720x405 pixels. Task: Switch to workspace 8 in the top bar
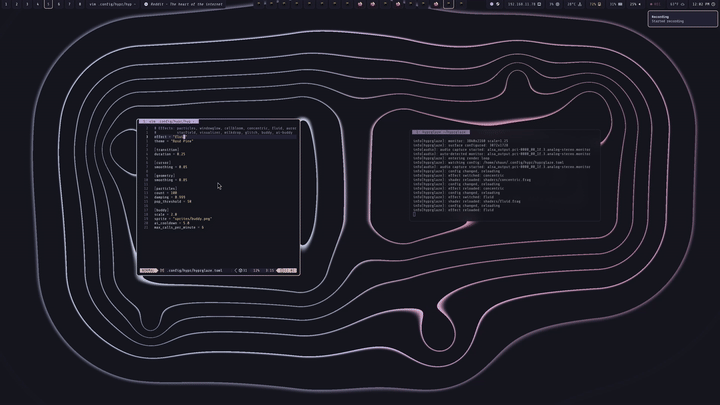point(80,4)
